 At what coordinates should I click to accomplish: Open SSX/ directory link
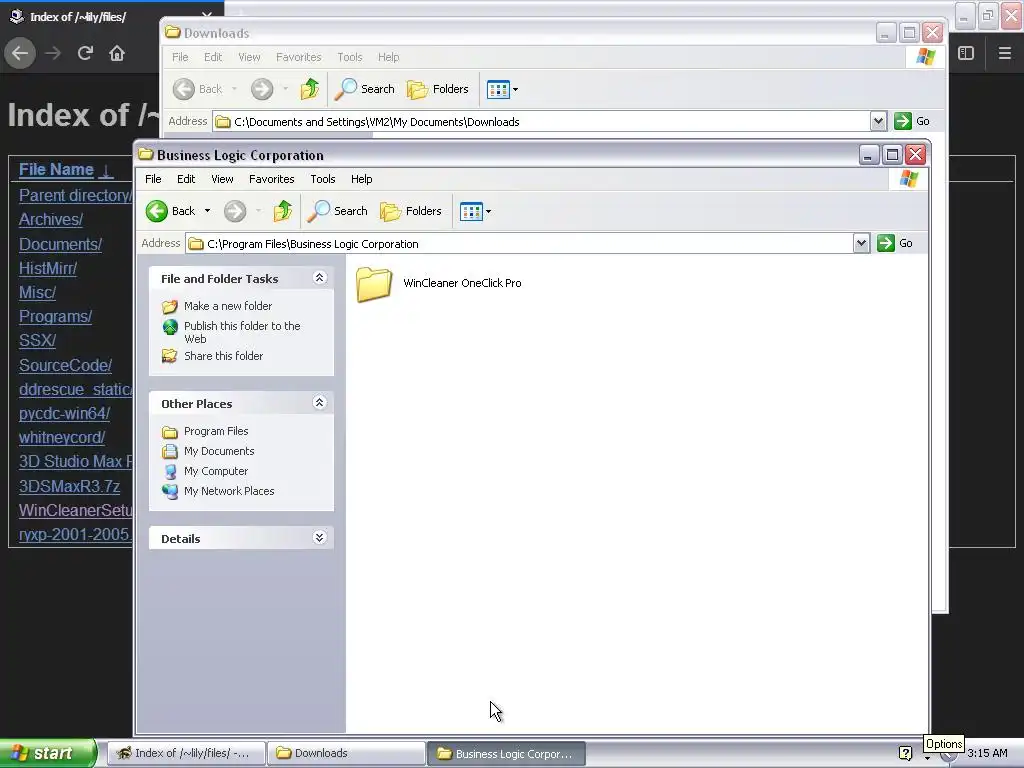pos(37,341)
